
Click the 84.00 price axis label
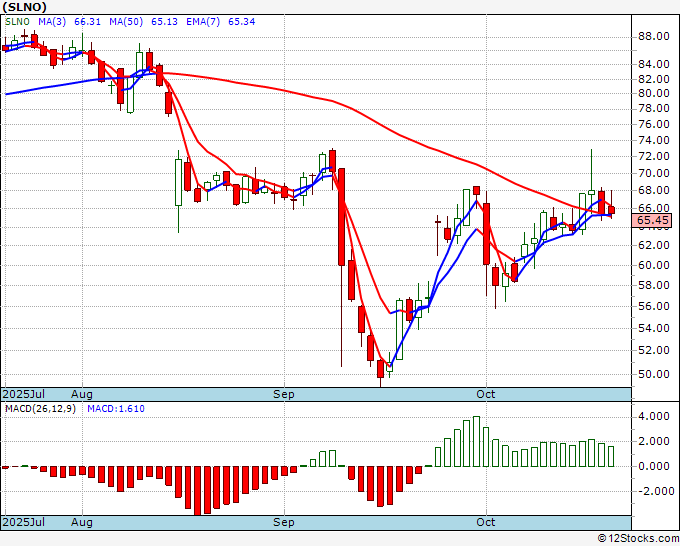point(654,64)
